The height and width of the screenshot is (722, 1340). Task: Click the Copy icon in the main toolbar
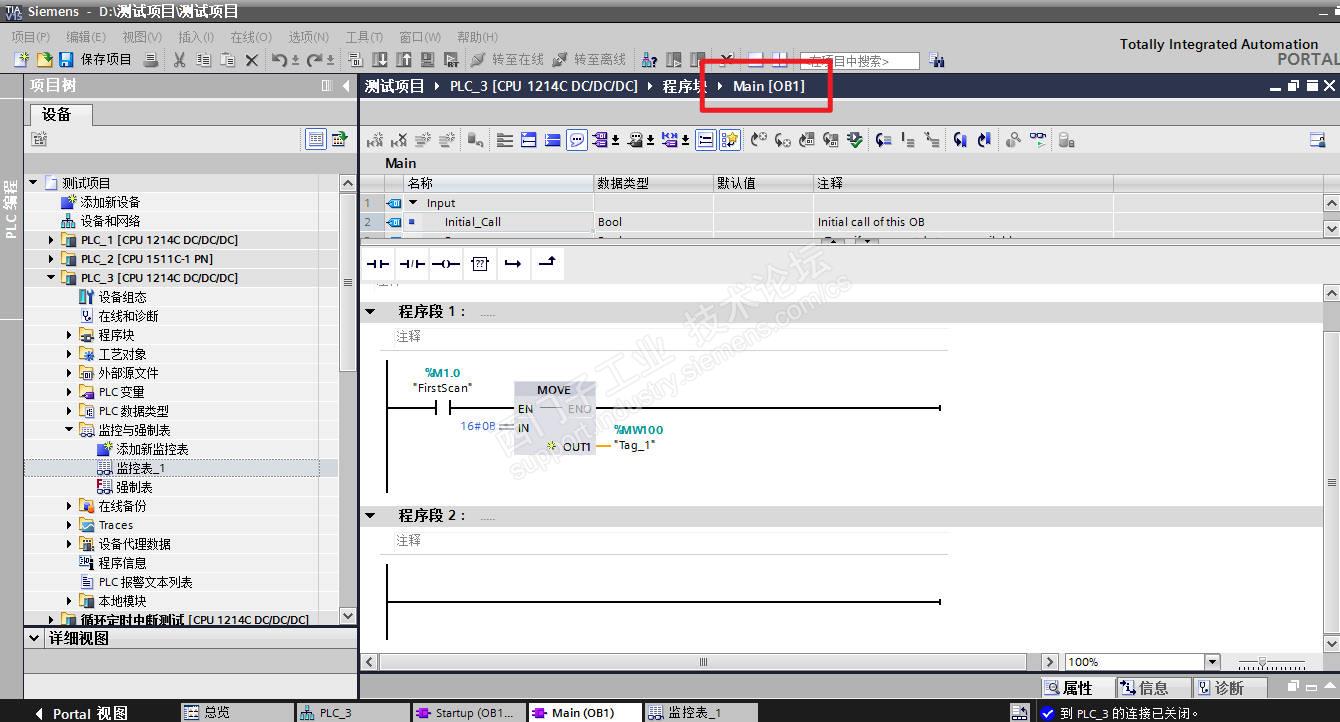204,60
